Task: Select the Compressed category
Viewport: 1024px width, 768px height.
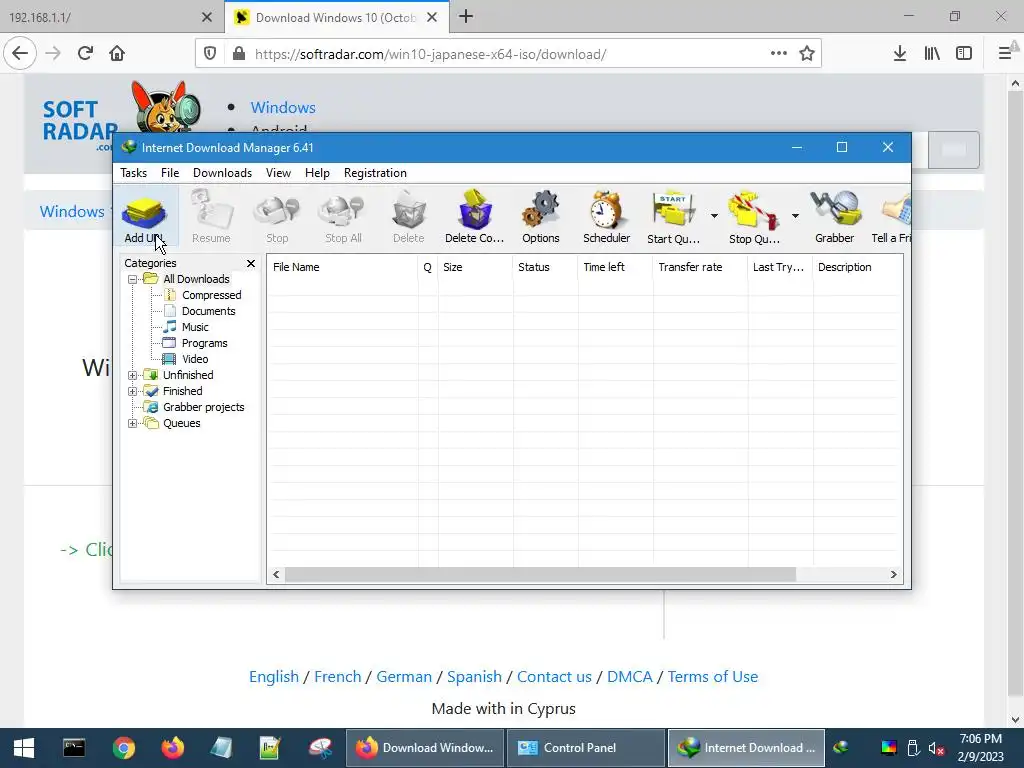Action: (x=212, y=295)
